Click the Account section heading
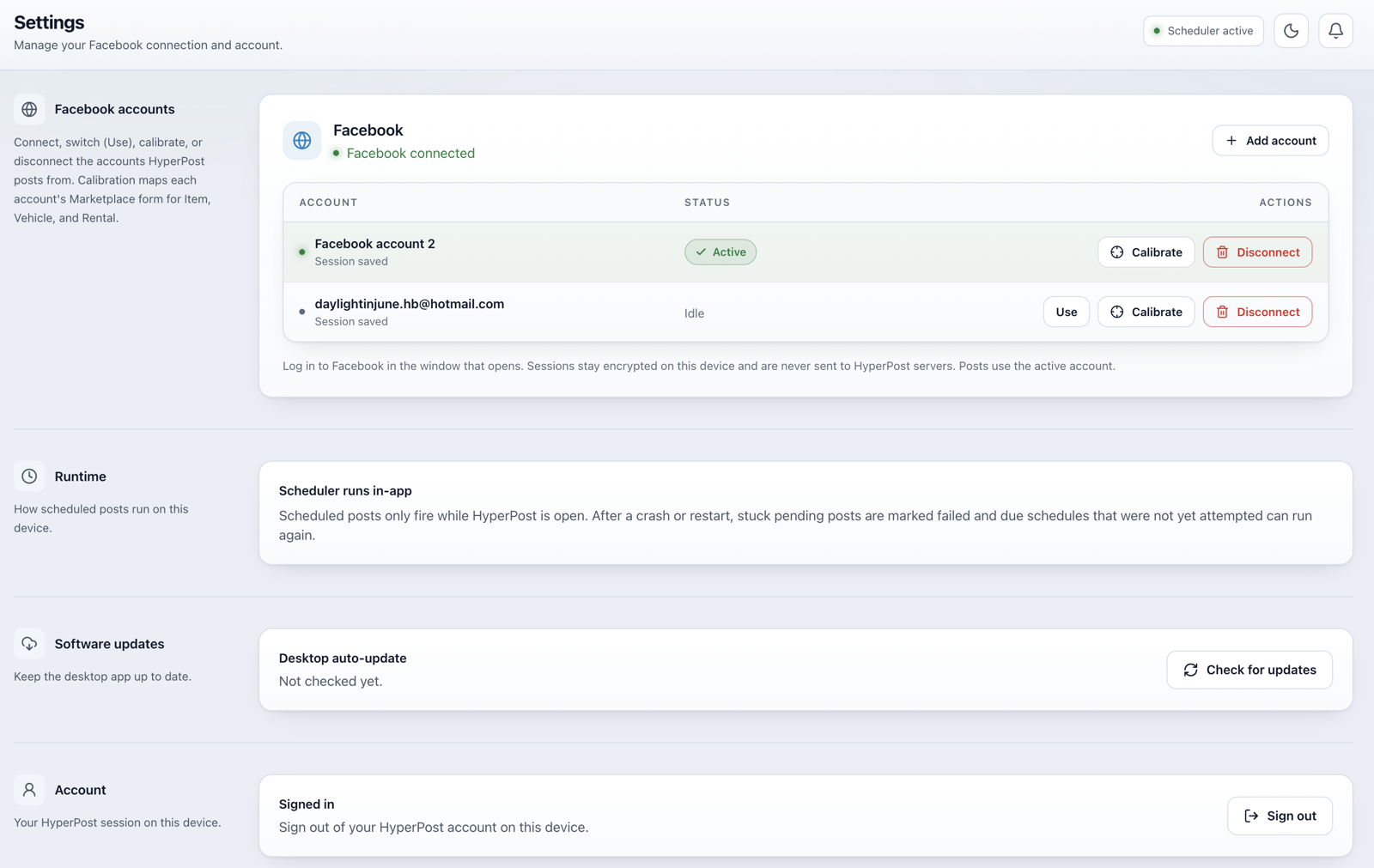The width and height of the screenshot is (1374, 868). click(x=80, y=790)
